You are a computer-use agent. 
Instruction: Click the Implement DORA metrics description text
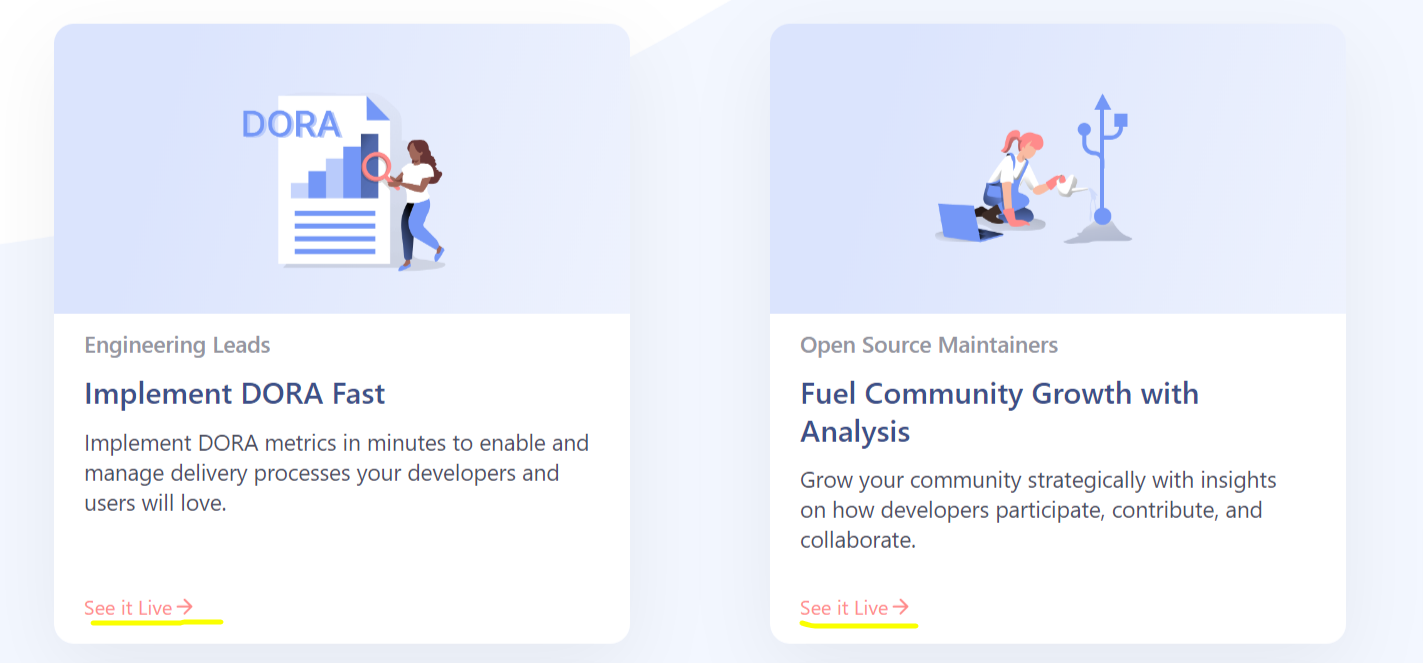[x=336, y=473]
